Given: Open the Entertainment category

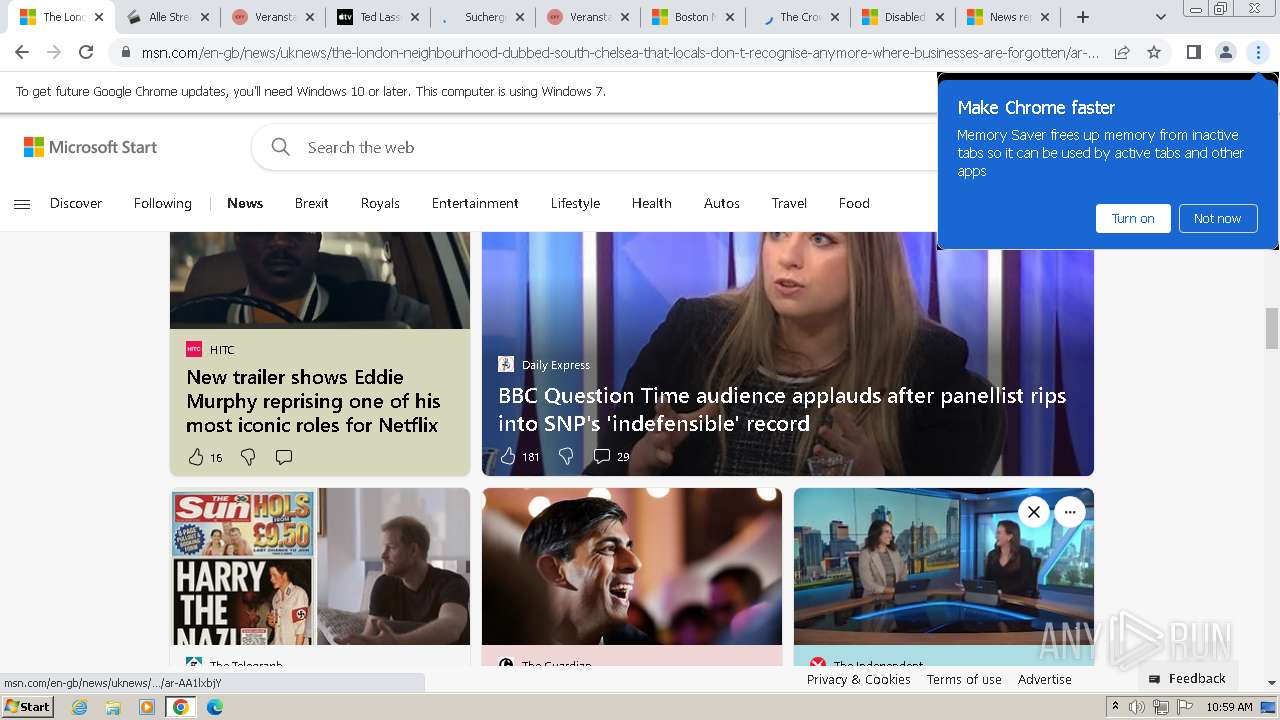Looking at the screenshot, I should [475, 203].
